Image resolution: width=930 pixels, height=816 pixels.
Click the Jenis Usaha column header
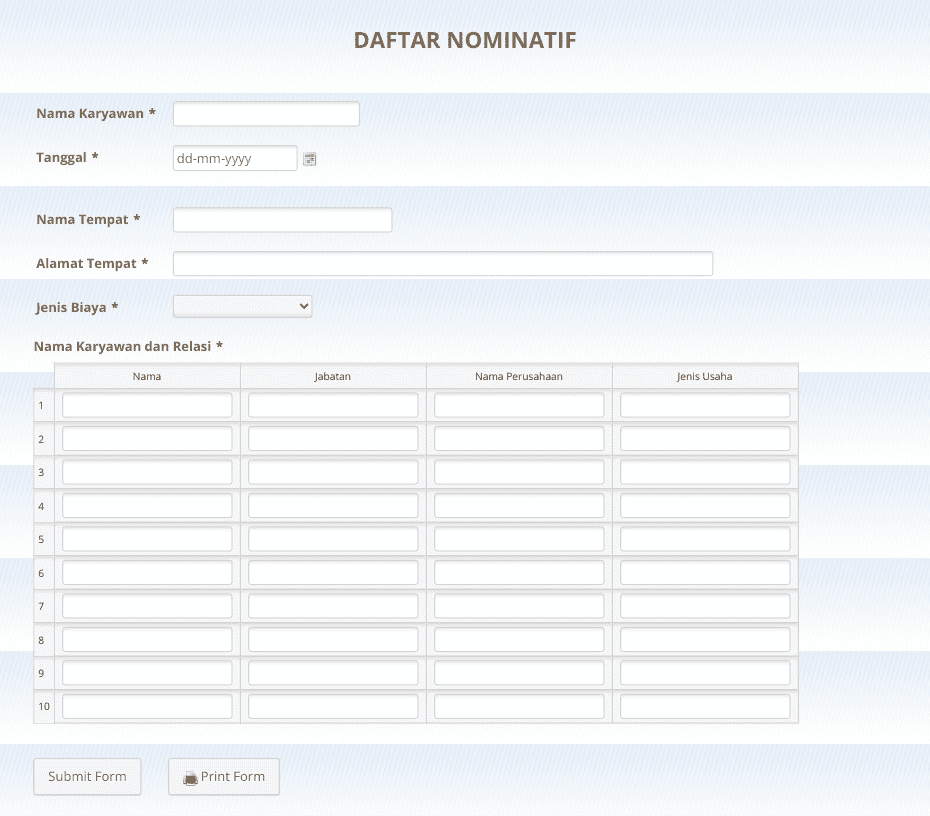[704, 376]
